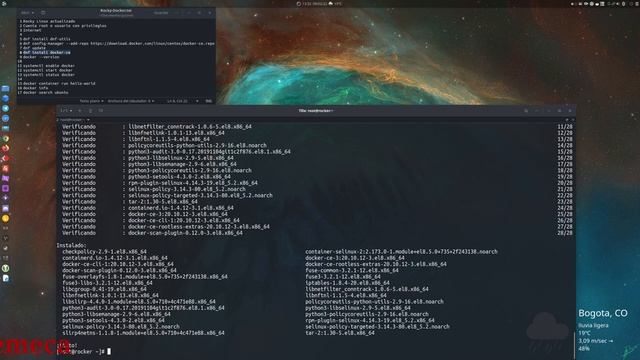Click Guardar in the text editor header
This screenshot has width=640, height=360.
tap(161, 13)
